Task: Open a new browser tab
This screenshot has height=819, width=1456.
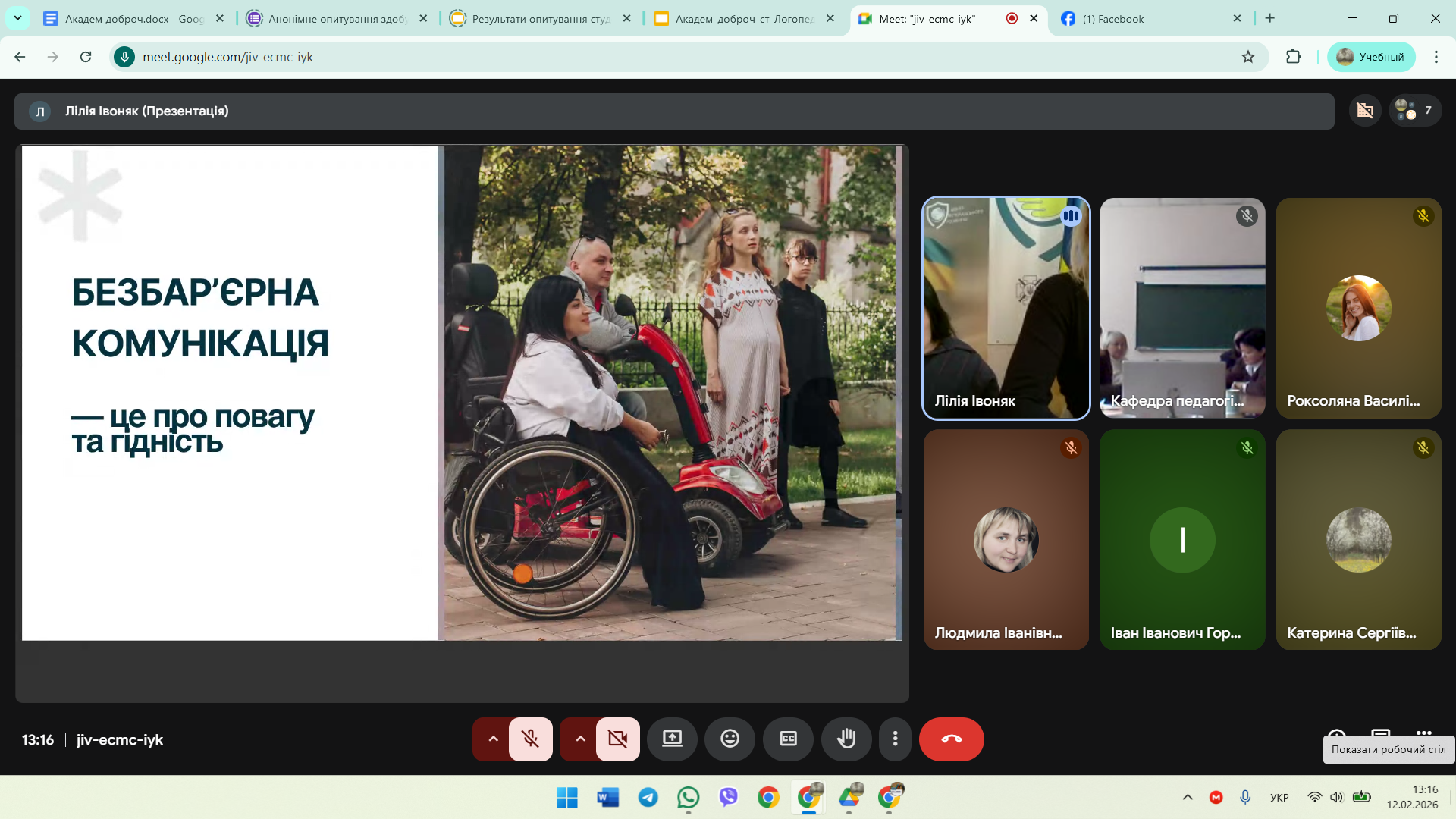Action: (1270, 18)
